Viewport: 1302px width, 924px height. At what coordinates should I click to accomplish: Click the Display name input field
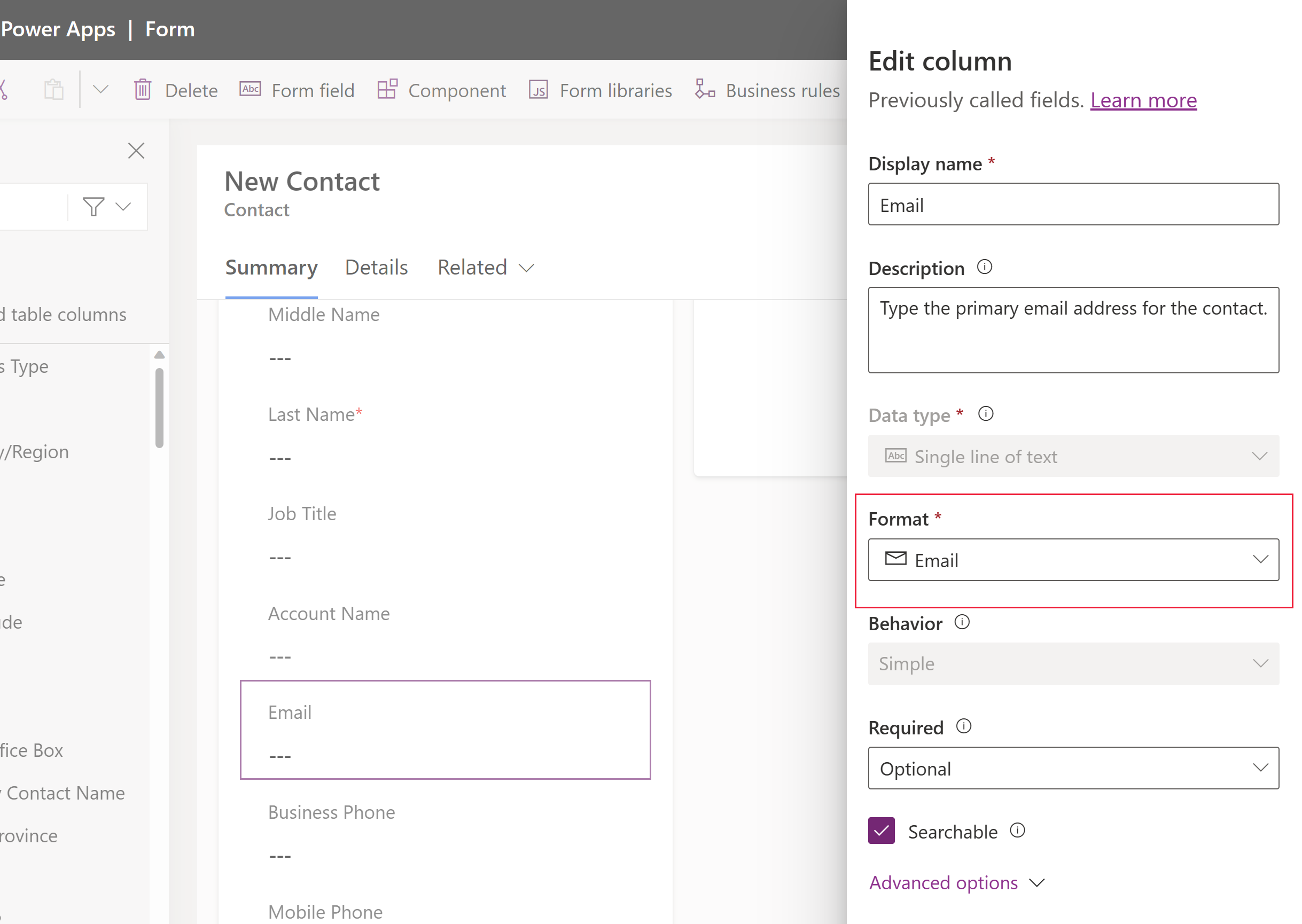tap(1074, 204)
